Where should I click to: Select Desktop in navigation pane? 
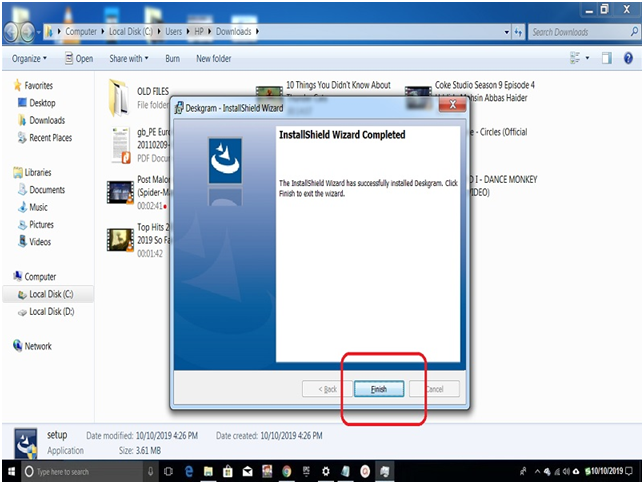37,103
